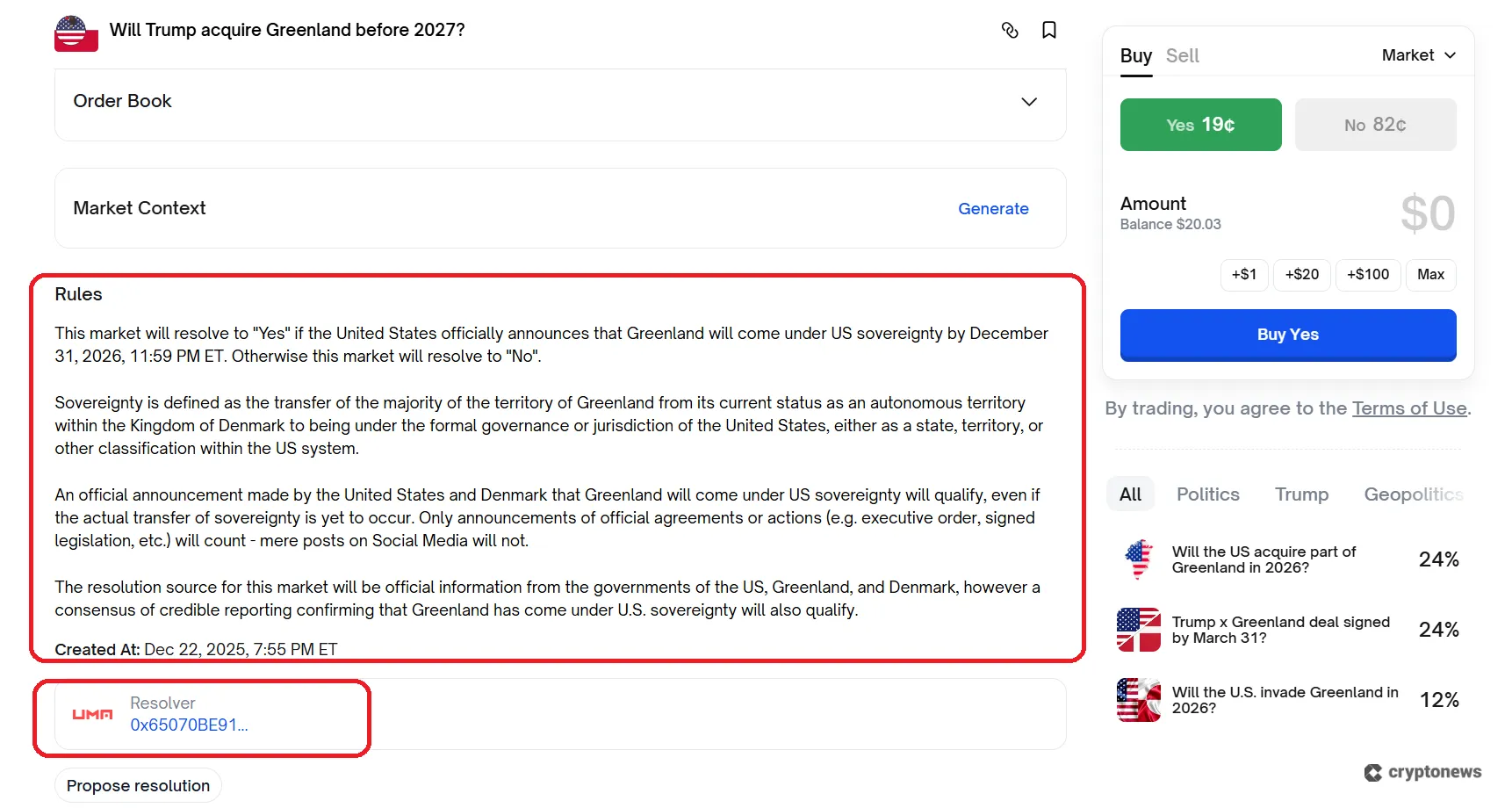Click the US invade Greenland market icon

1139,700
